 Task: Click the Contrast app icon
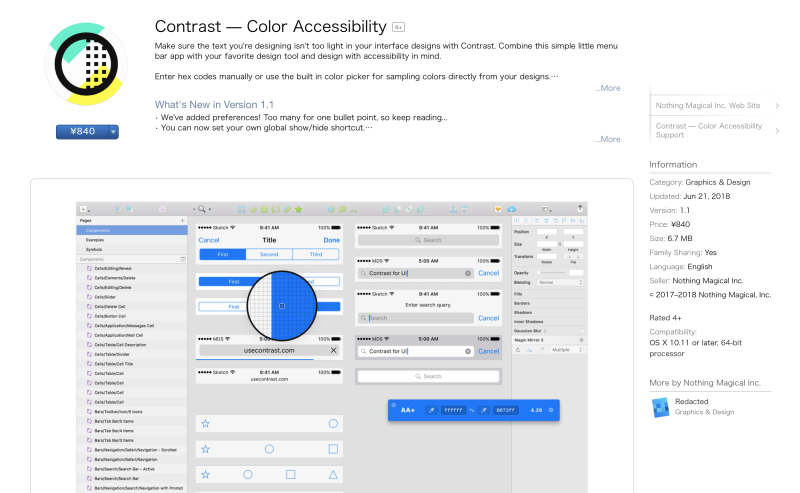[86, 64]
